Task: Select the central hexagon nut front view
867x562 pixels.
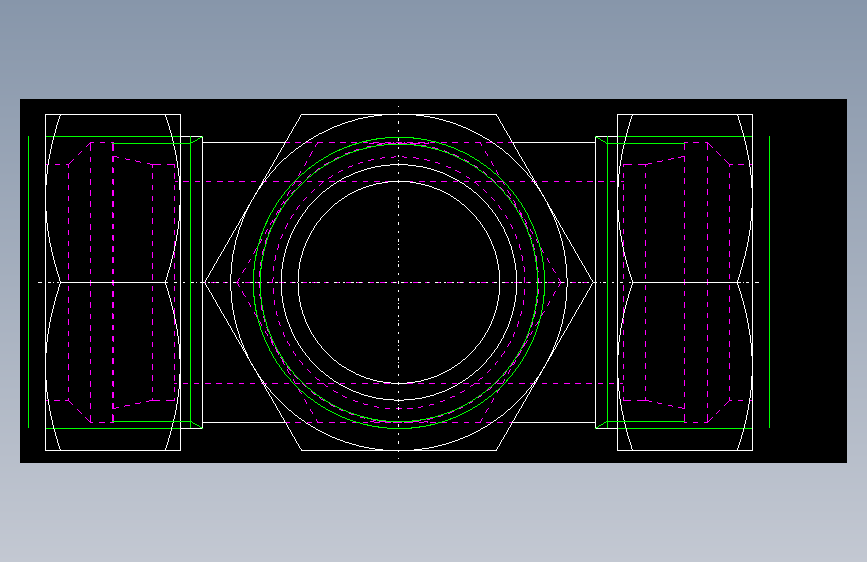Action: tap(399, 282)
